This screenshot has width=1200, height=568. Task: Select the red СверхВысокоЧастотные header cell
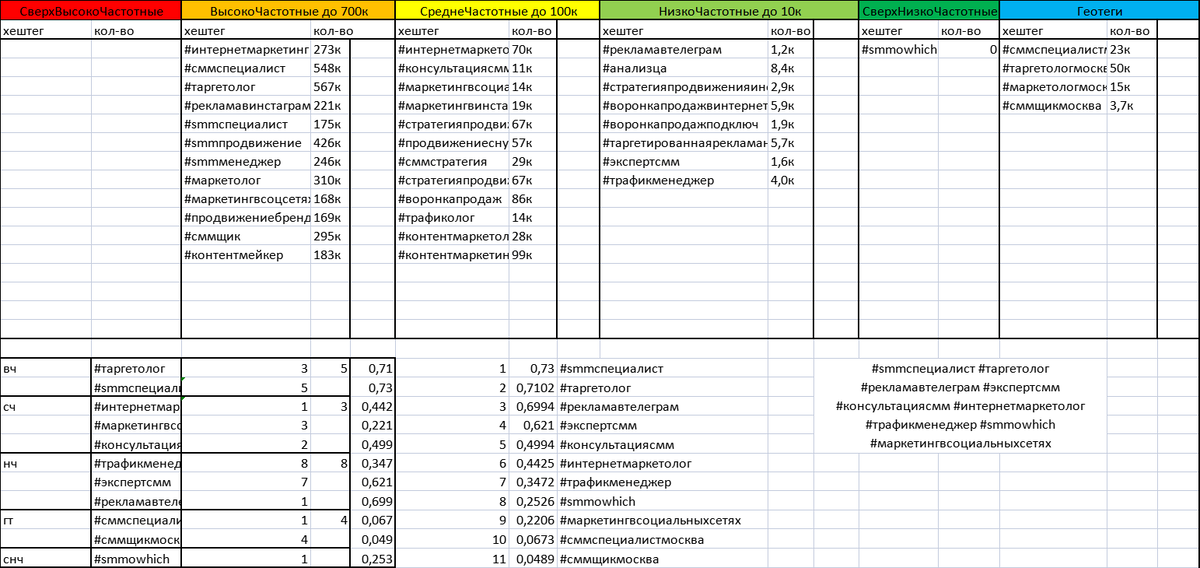pos(91,11)
